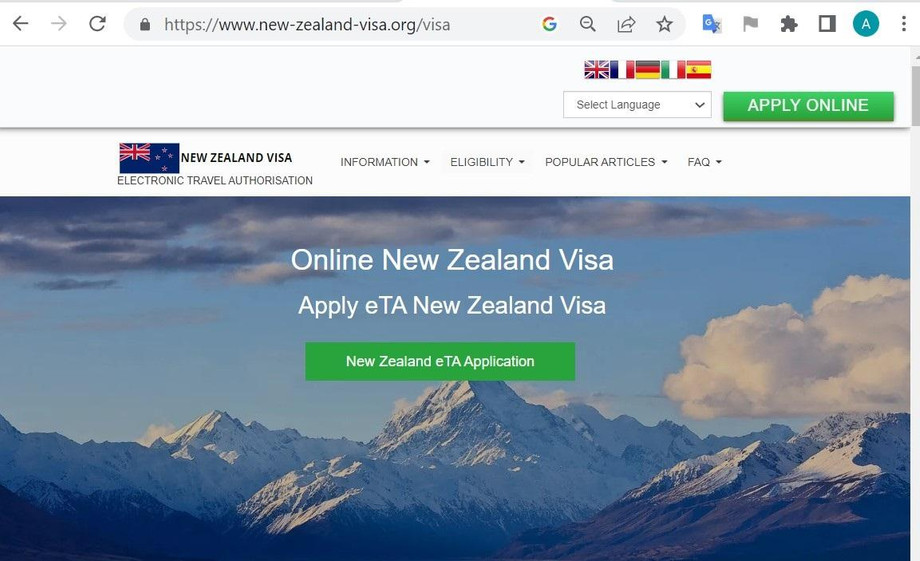Viewport: 920px width, 561px height.
Task: Expand the INFORMATION menu
Action: click(x=385, y=162)
